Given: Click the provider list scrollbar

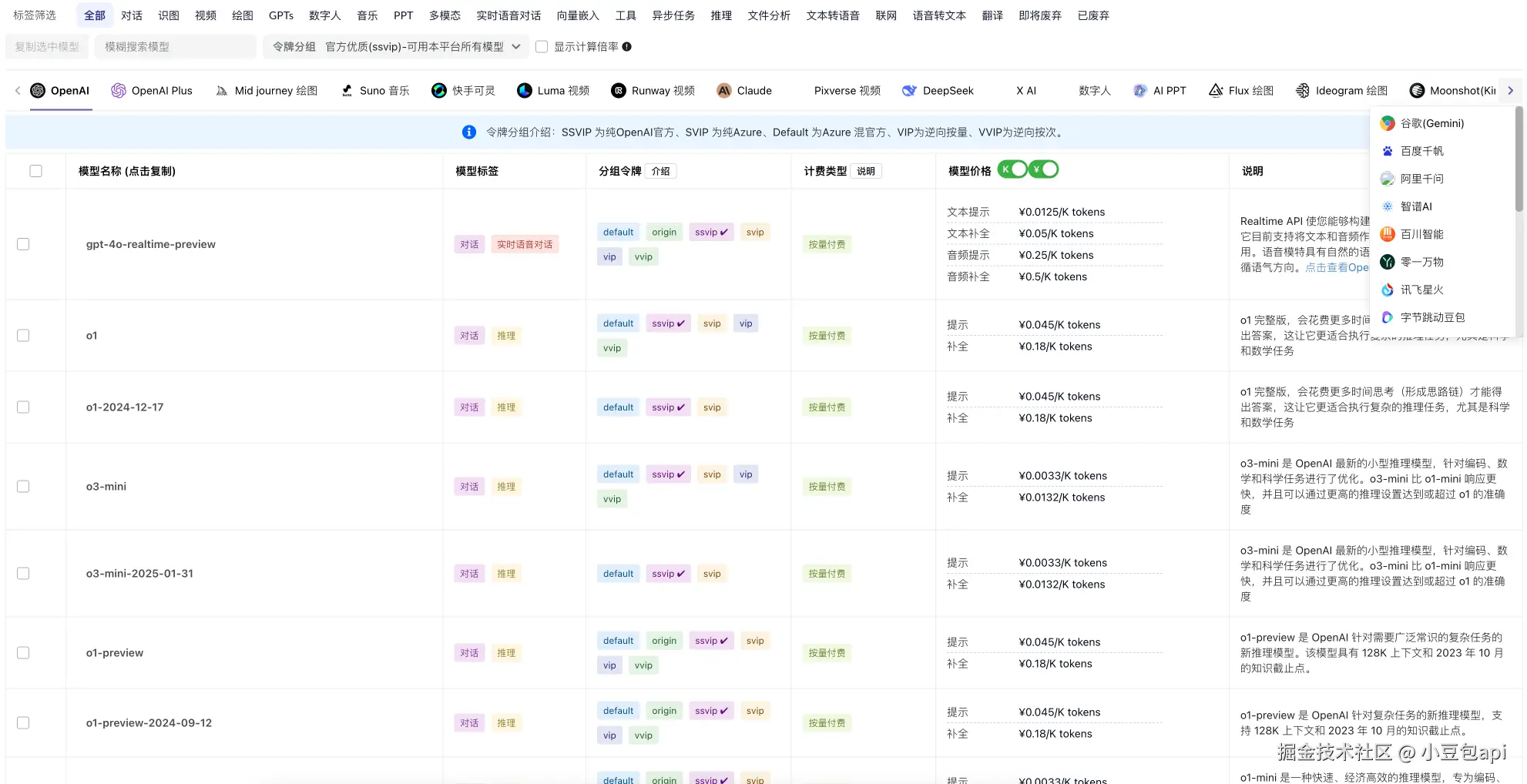Looking at the screenshot, I should pos(1519,158).
